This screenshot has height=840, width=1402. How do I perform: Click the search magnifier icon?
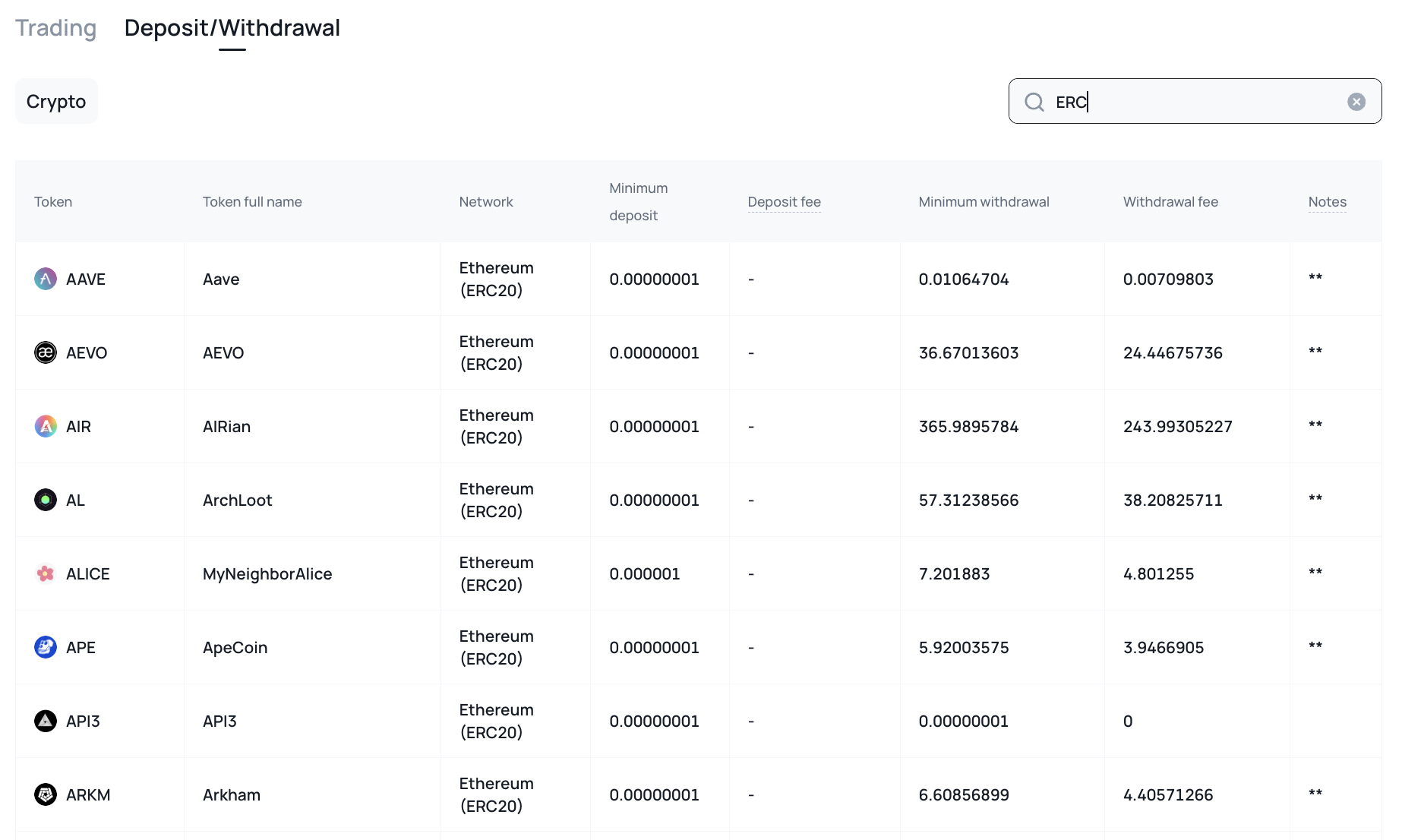[x=1034, y=102]
